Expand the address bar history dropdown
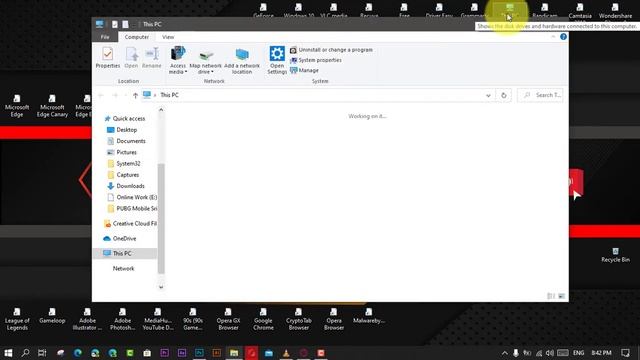The width and height of the screenshot is (640, 360). point(488,96)
